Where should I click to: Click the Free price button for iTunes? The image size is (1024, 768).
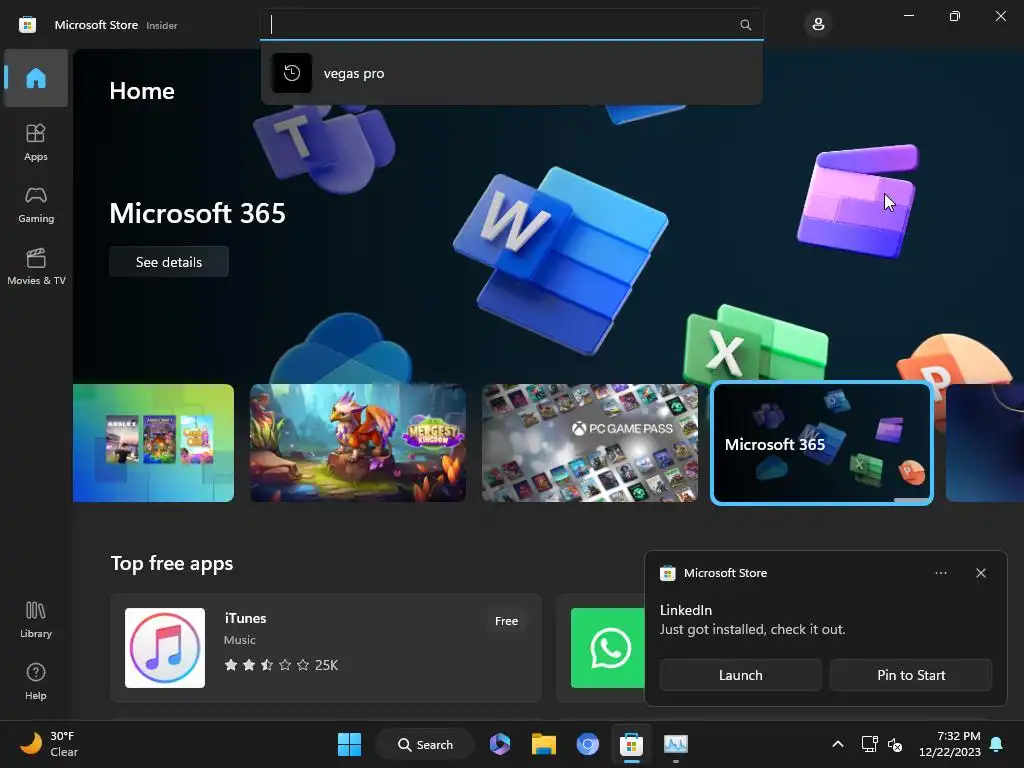click(506, 621)
